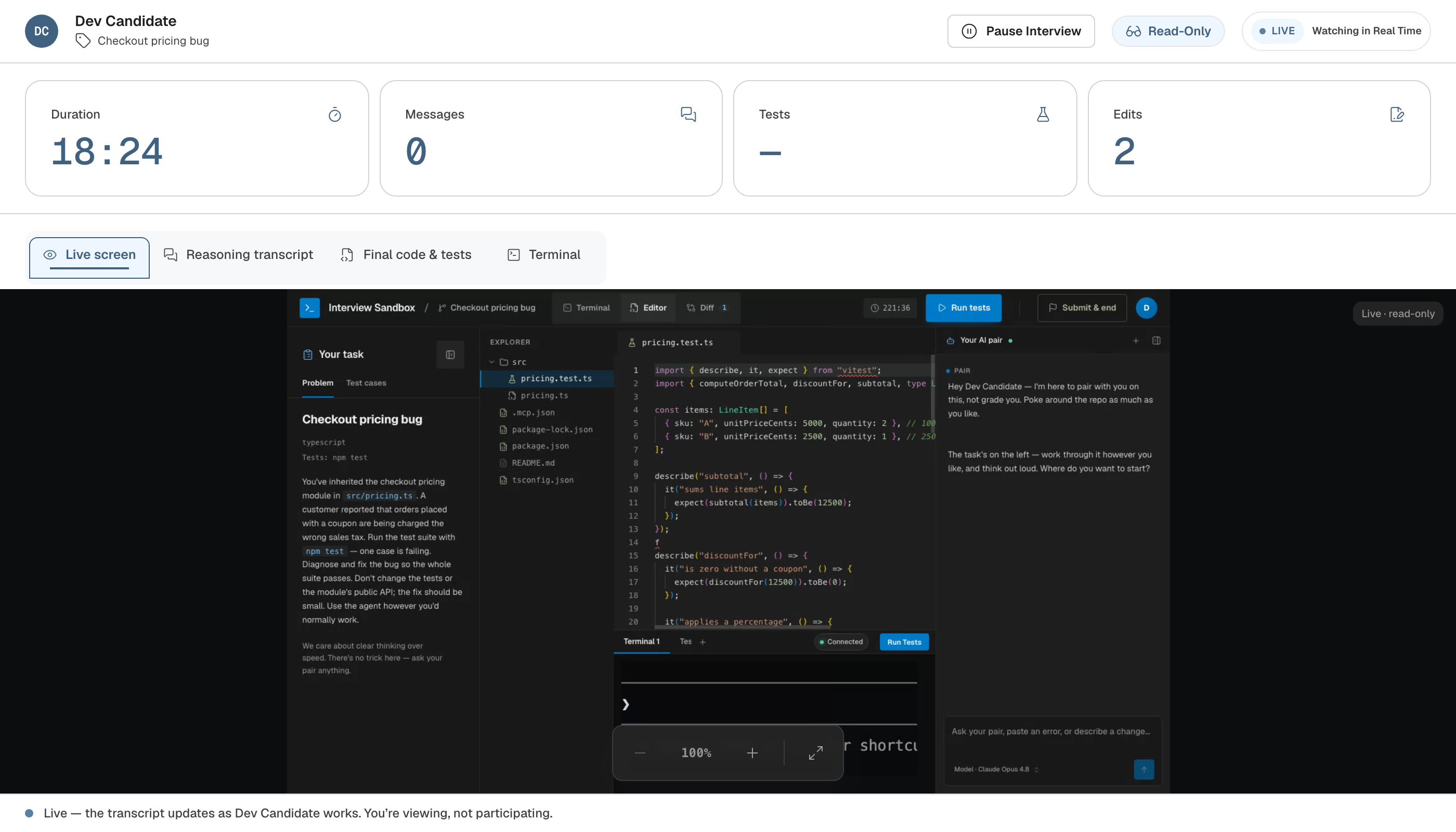This screenshot has width=1456, height=832.
Task: Click the Your AI pair robot icon
Action: (950, 341)
